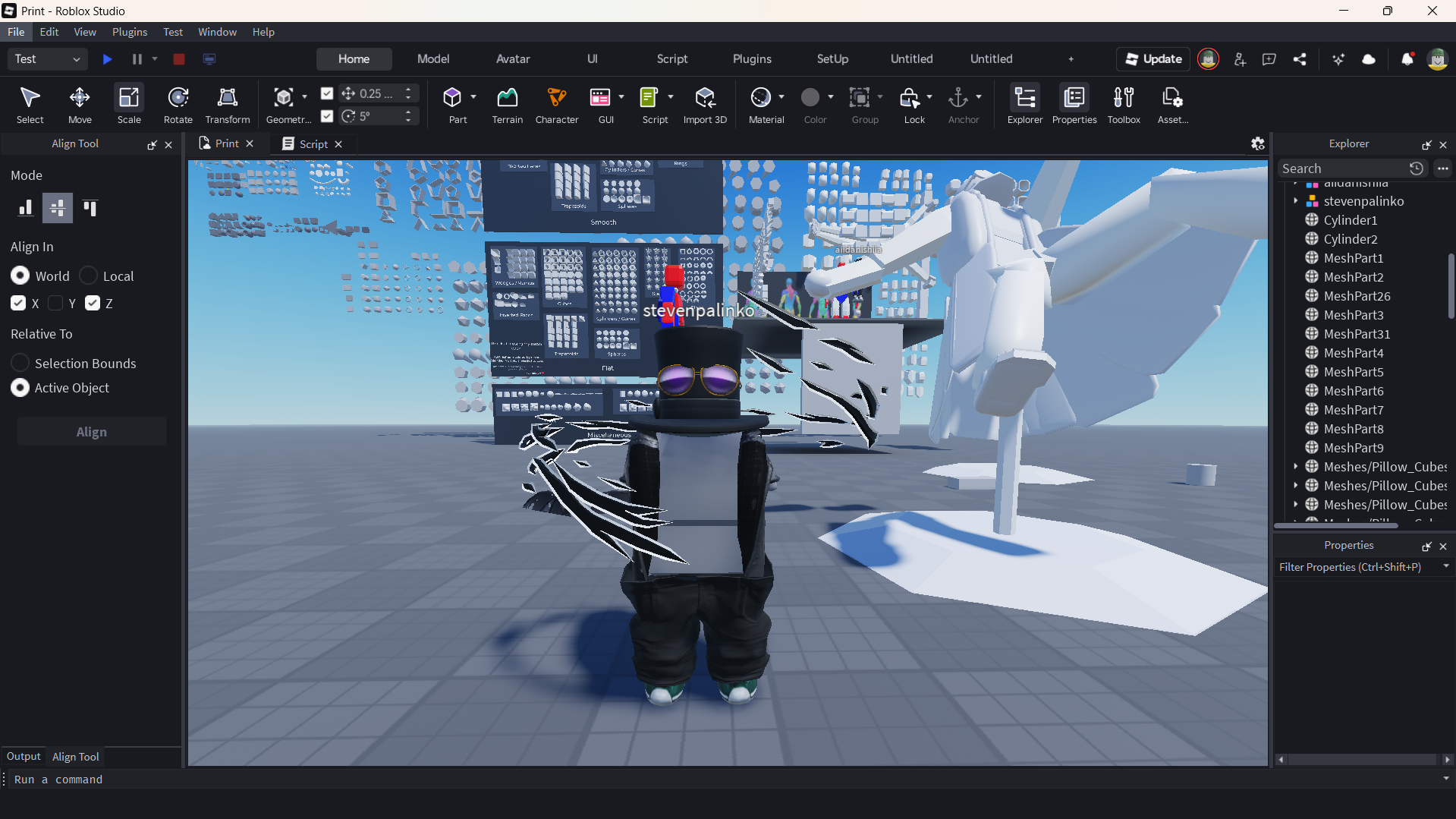Toggle the move snapping checkbox 0.25
Image resolution: width=1456 pixels, height=819 pixels.
coord(327,93)
